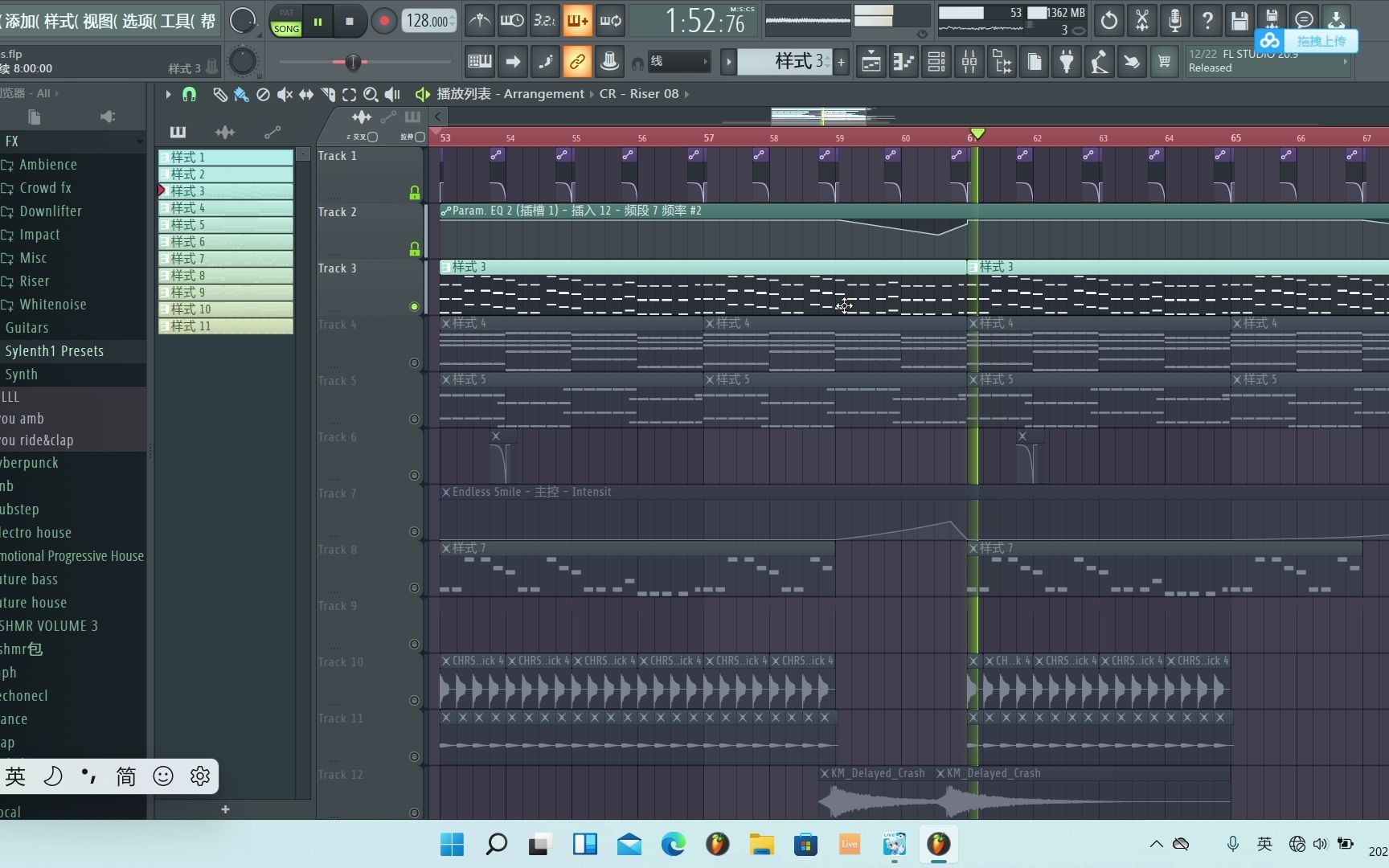Collapse the FX folder header
Screen dimensions: 1389x868
72,141
